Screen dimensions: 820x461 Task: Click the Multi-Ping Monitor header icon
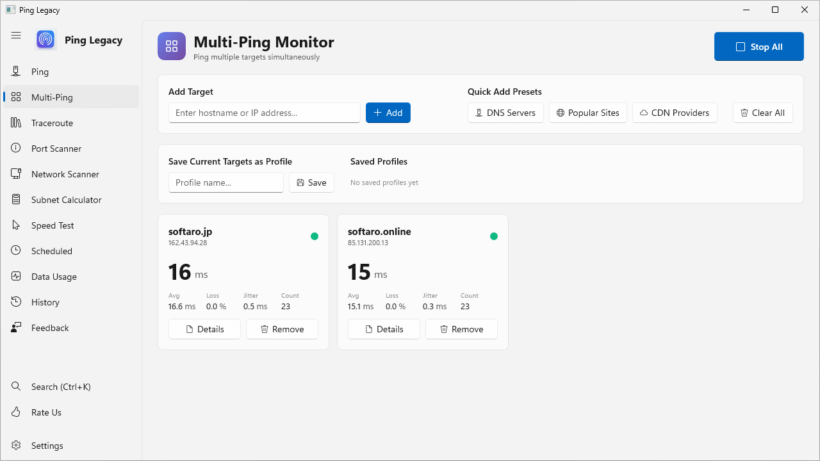[x=172, y=47]
